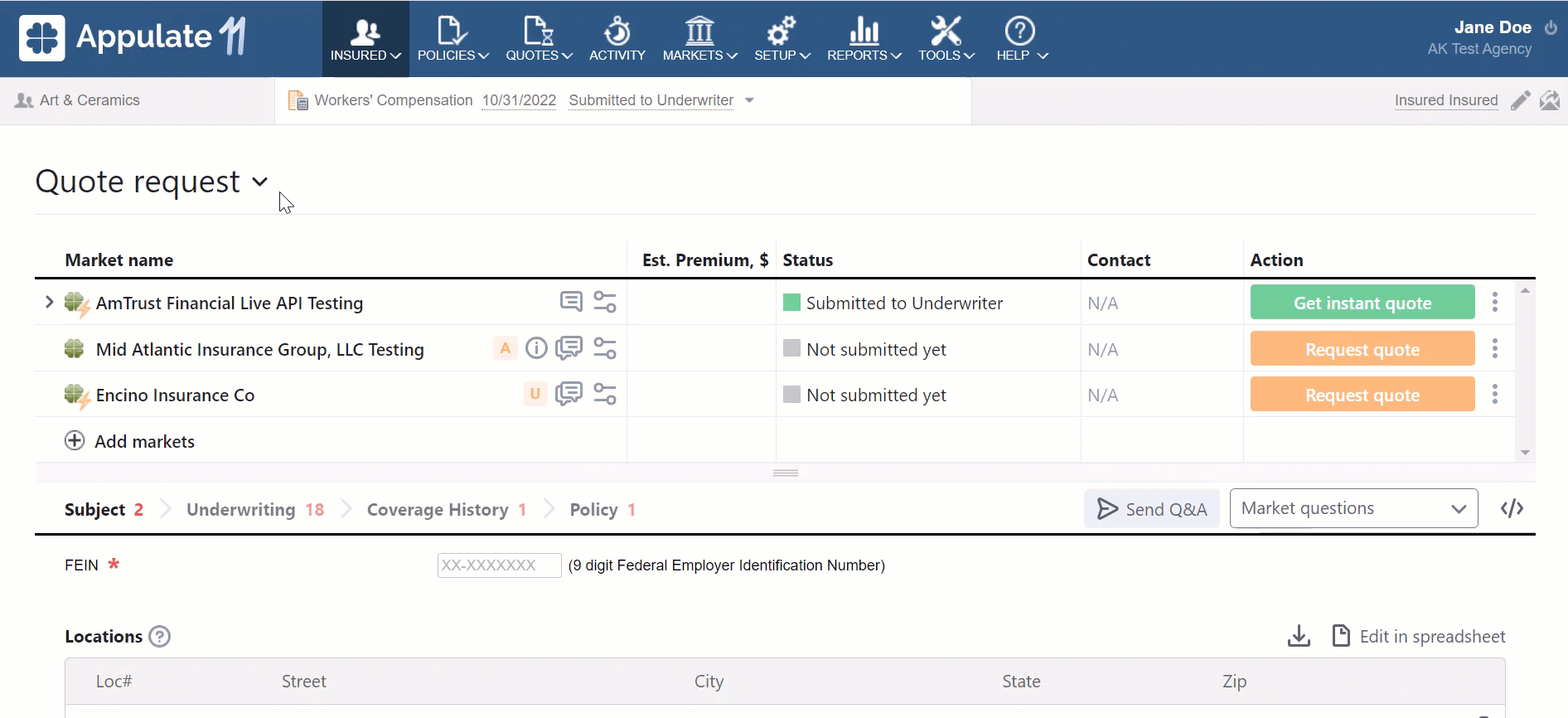The height and width of the screenshot is (718, 1568).
Task: Click the 10/31/2022 policy date link
Action: click(x=519, y=100)
